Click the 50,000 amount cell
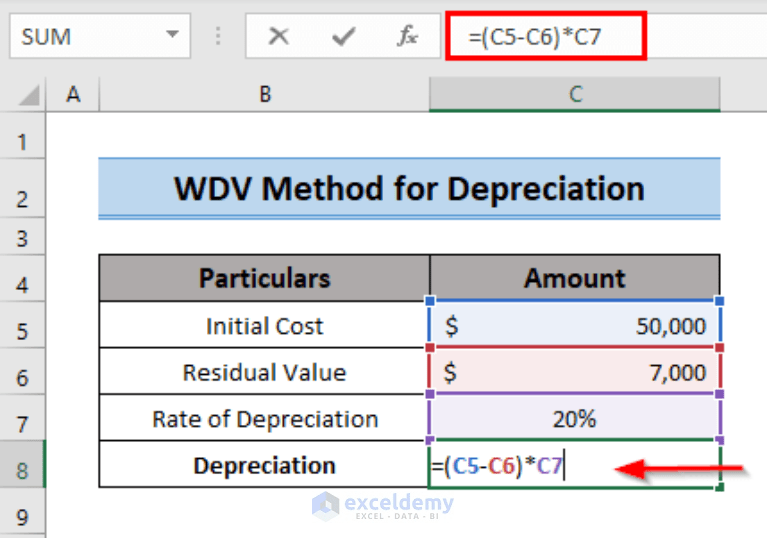Image resolution: width=767 pixels, height=538 pixels. pos(575,325)
